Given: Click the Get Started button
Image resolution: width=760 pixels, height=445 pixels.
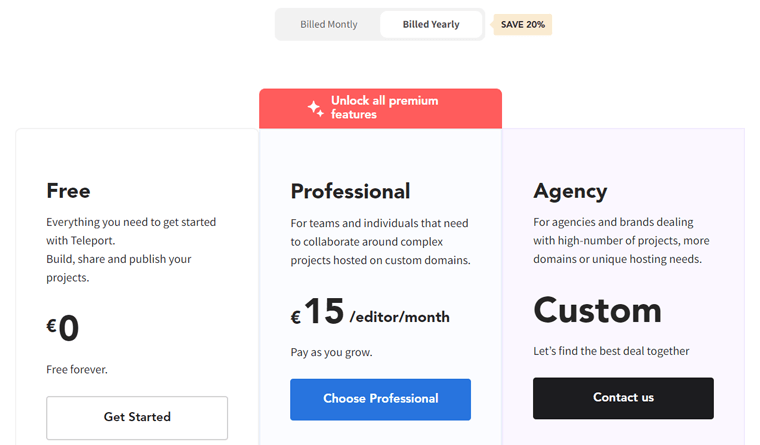Looking at the screenshot, I should [x=137, y=417].
